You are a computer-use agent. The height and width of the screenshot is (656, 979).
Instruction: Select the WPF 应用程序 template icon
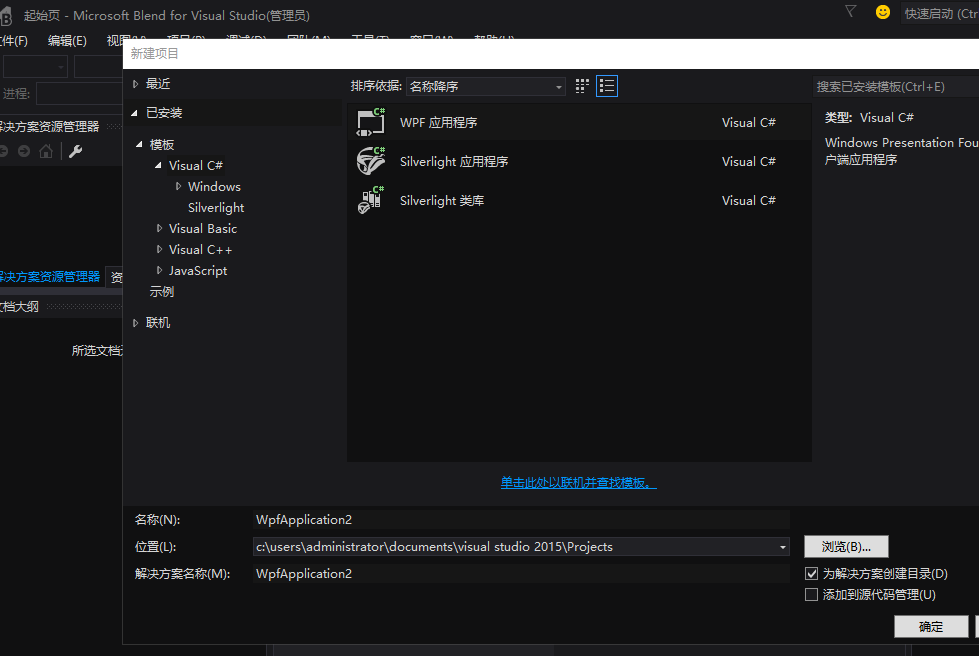pos(371,122)
